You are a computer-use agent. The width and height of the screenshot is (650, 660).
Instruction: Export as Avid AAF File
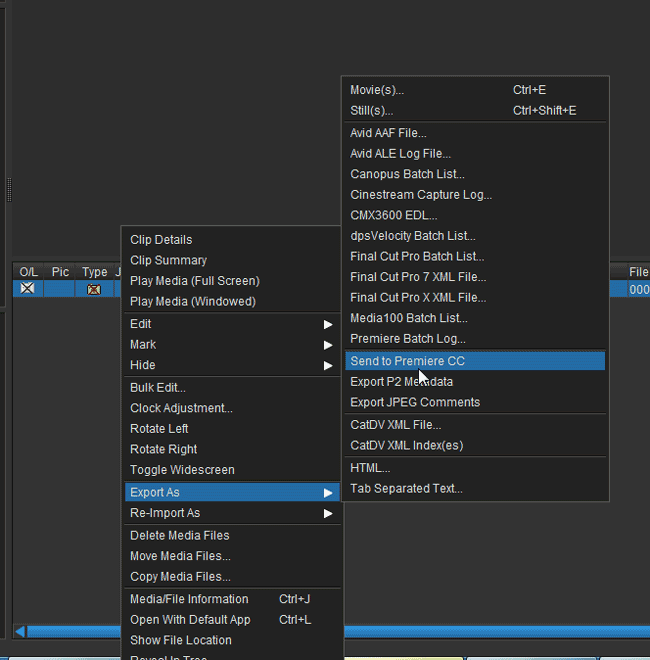click(x=388, y=132)
